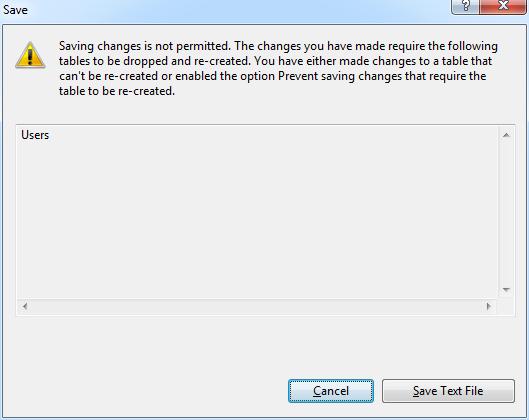
Task: Click the horizontal scrollbar track of table list
Action: click(x=257, y=306)
